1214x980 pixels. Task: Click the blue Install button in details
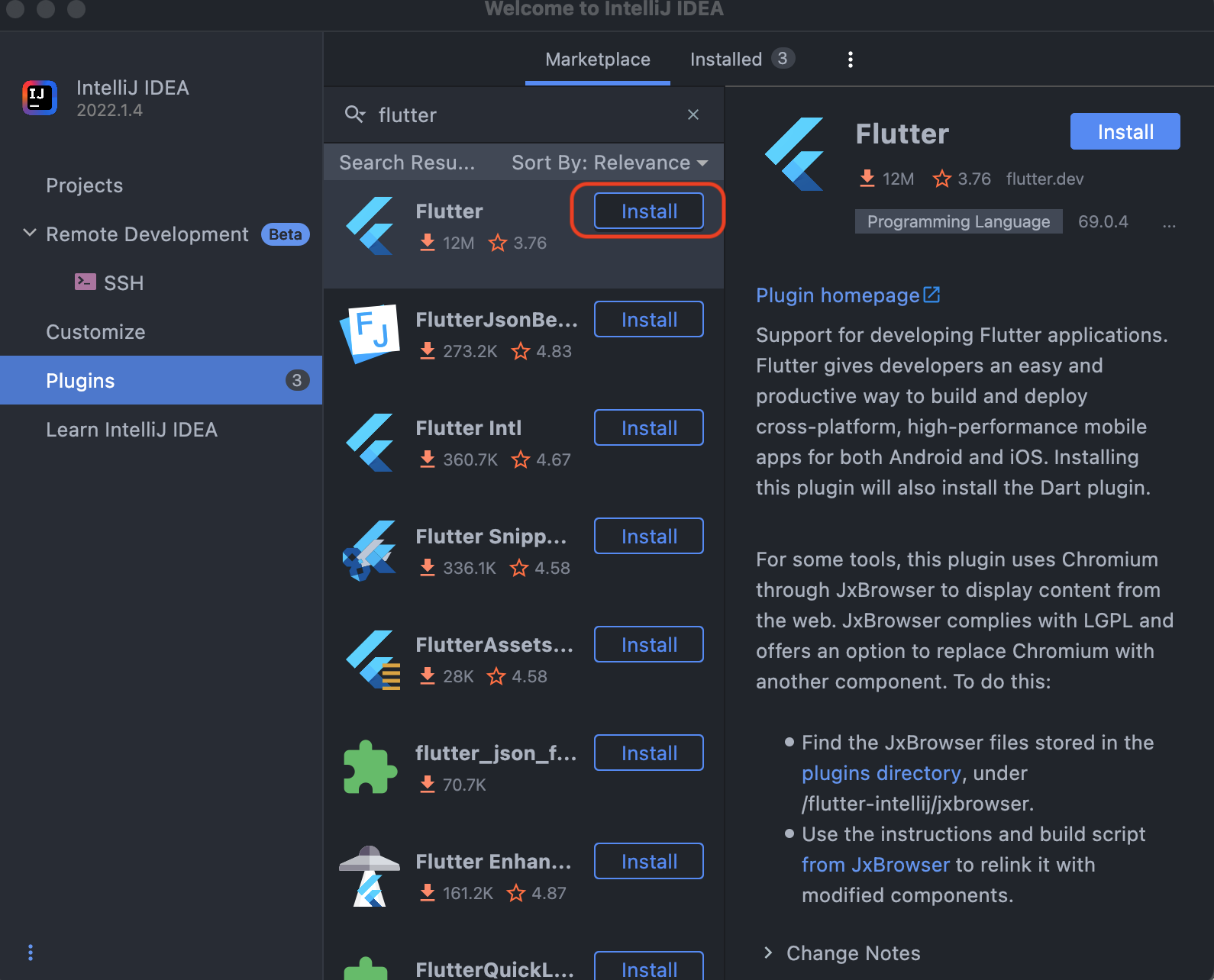1125,131
